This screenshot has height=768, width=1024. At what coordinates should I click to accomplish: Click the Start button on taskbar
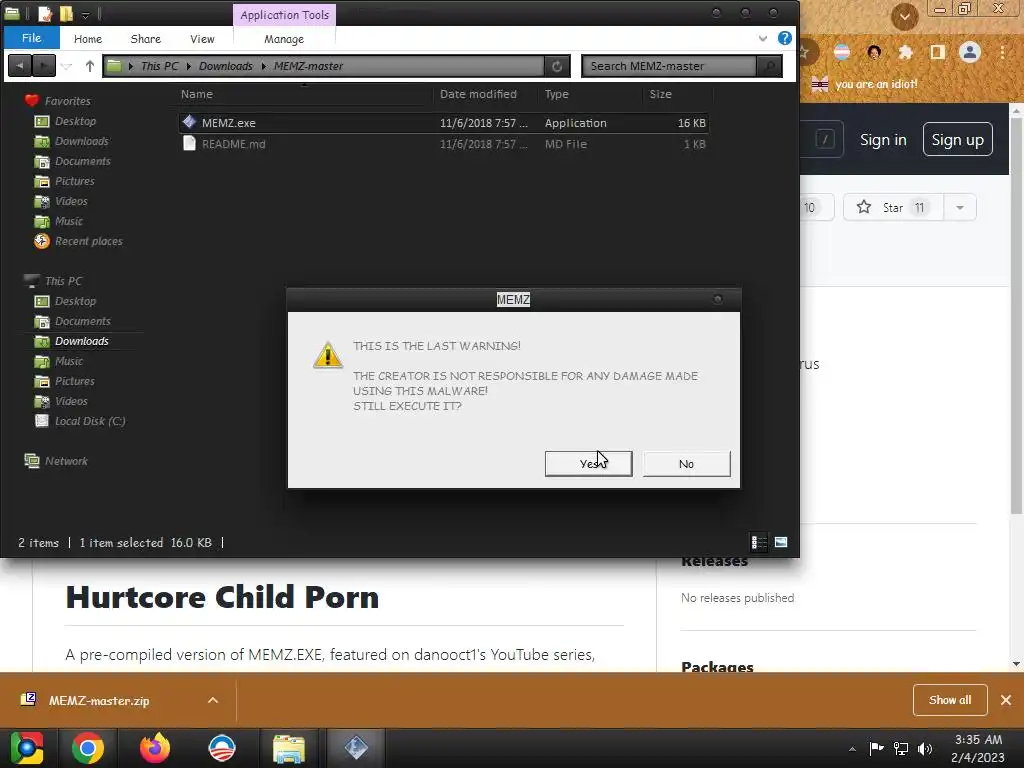[x=27, y=748]
